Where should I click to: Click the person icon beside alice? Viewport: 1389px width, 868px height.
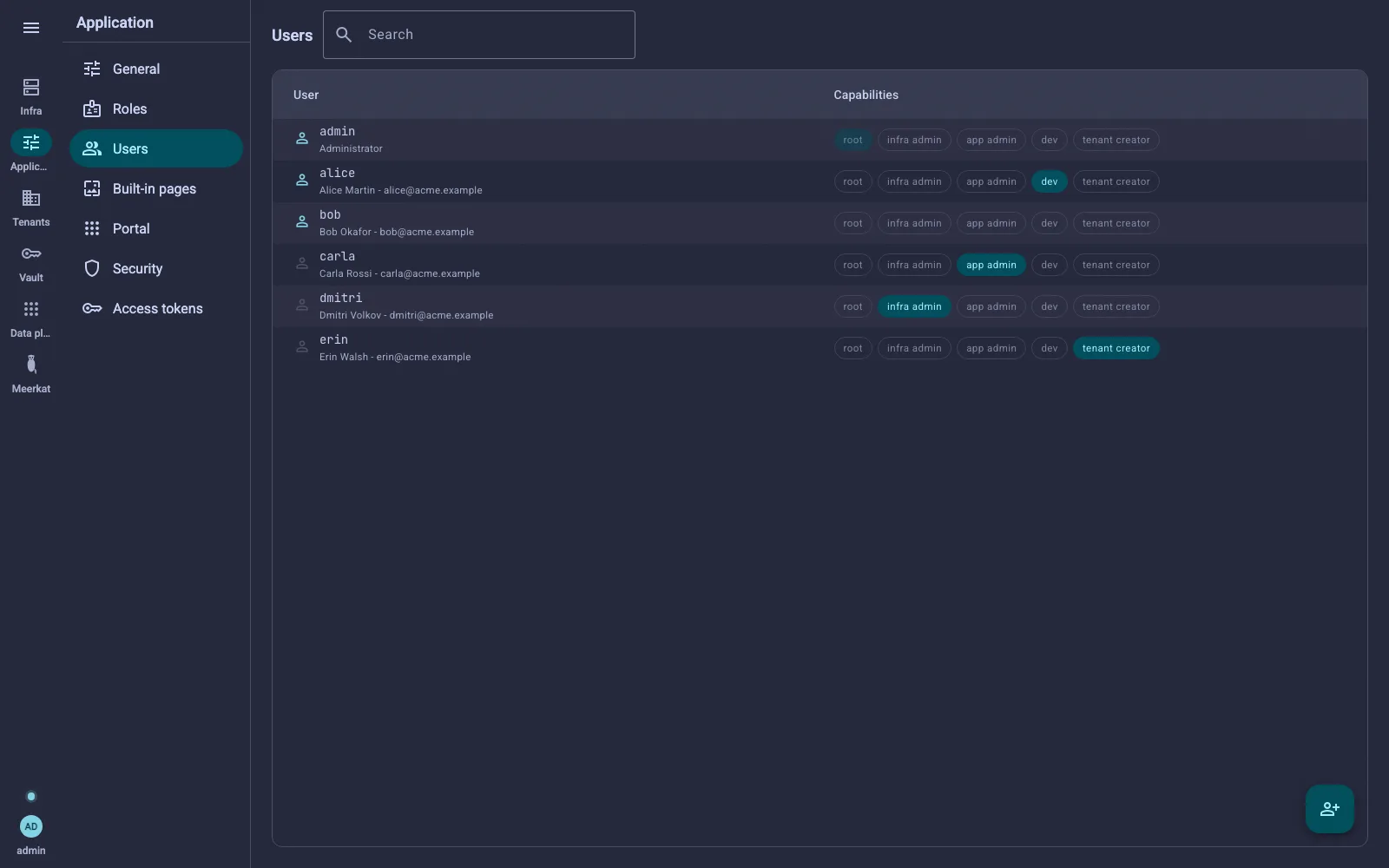[302, 181]
